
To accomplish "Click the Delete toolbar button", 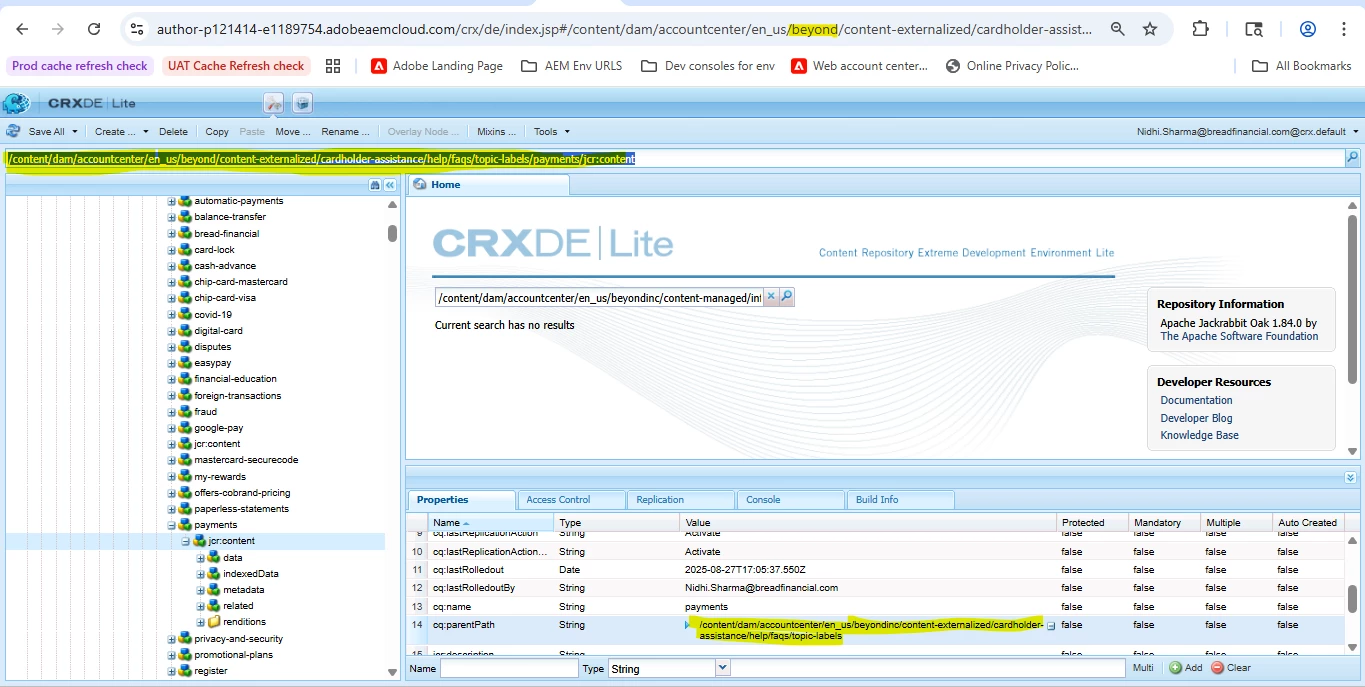I will point(173,131).
